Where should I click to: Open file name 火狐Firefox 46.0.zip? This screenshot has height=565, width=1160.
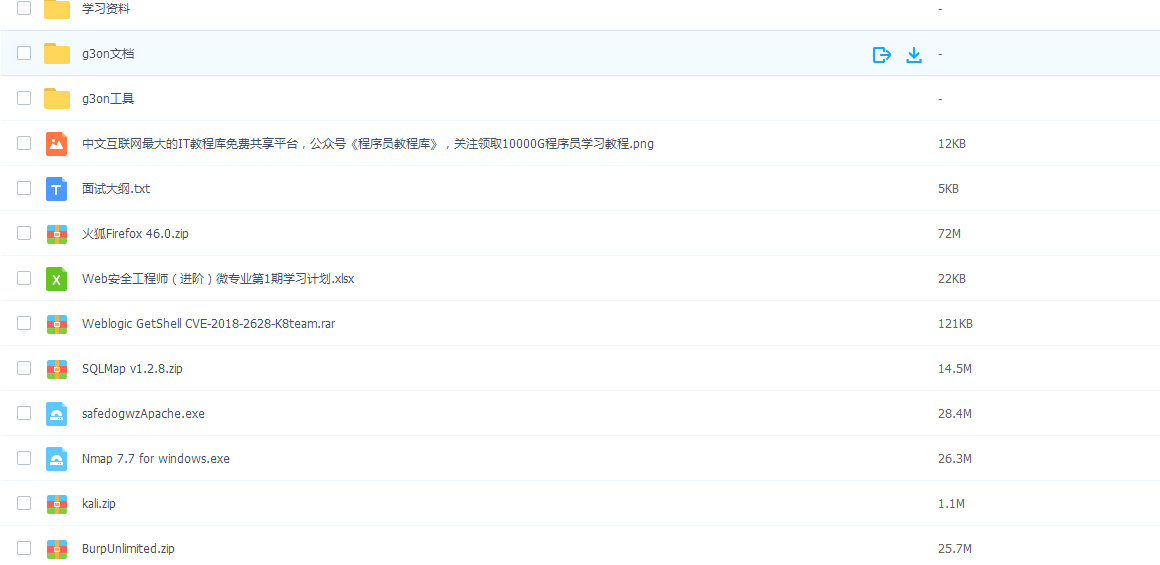[x=135, y=234]
